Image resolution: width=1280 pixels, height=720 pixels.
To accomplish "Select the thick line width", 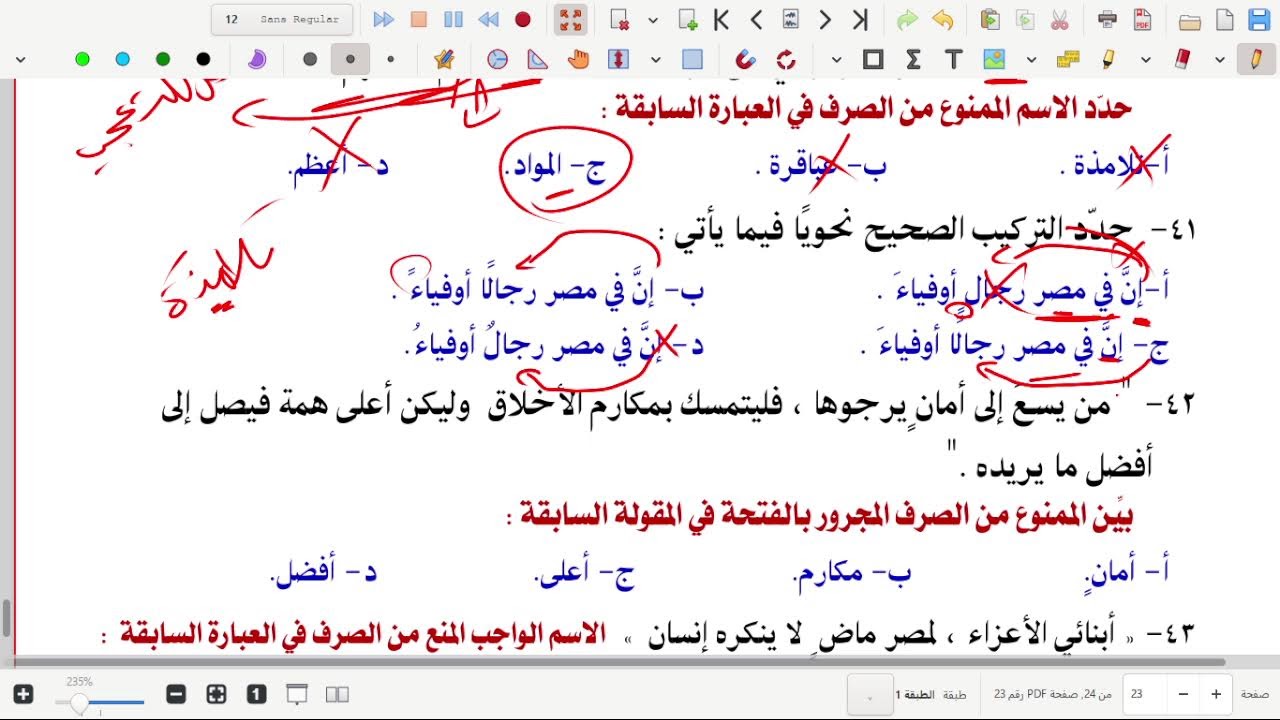I will point(310,60).
